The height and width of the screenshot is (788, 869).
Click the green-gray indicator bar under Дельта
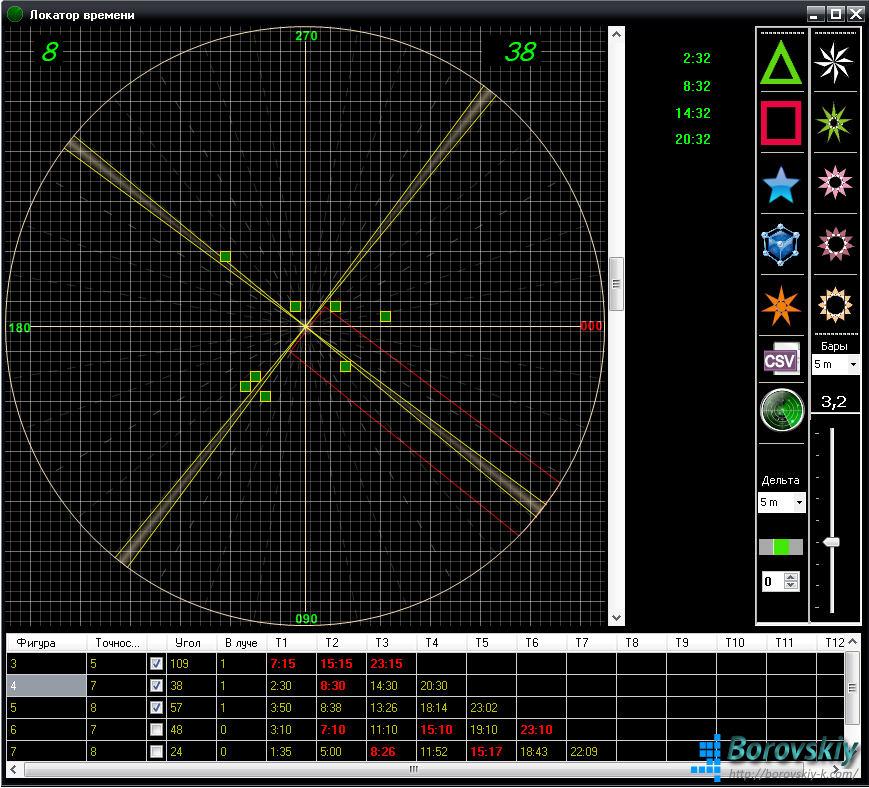point(781,547)
